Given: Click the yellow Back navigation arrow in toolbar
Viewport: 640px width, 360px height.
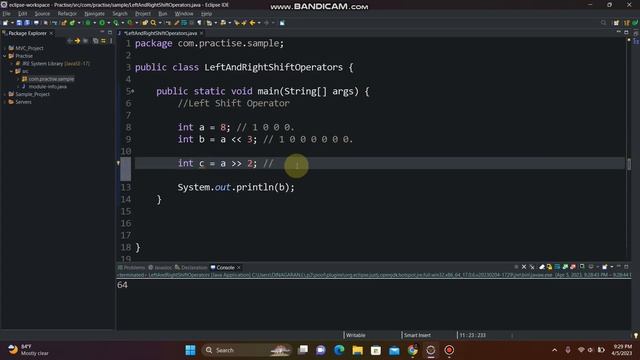Looking at the screenshot, I should [253, 23].
